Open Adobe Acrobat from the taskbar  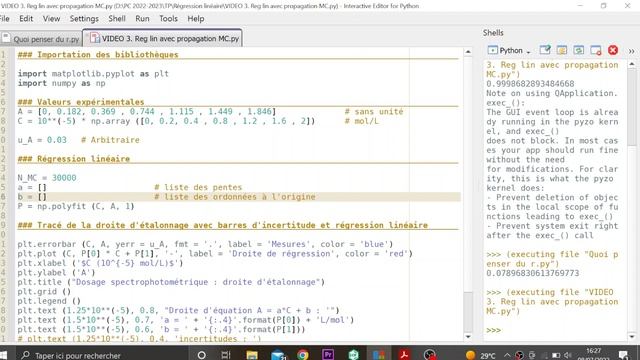(404, 355)
